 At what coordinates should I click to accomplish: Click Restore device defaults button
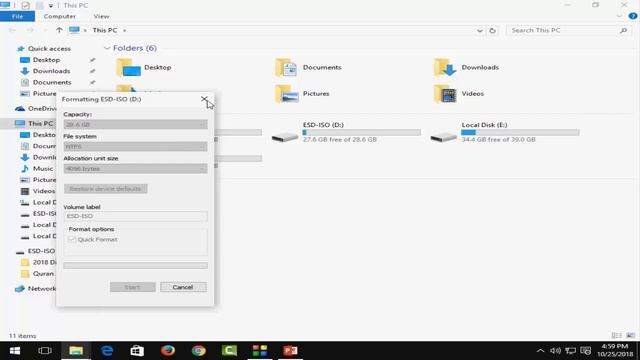pos(106,189)
